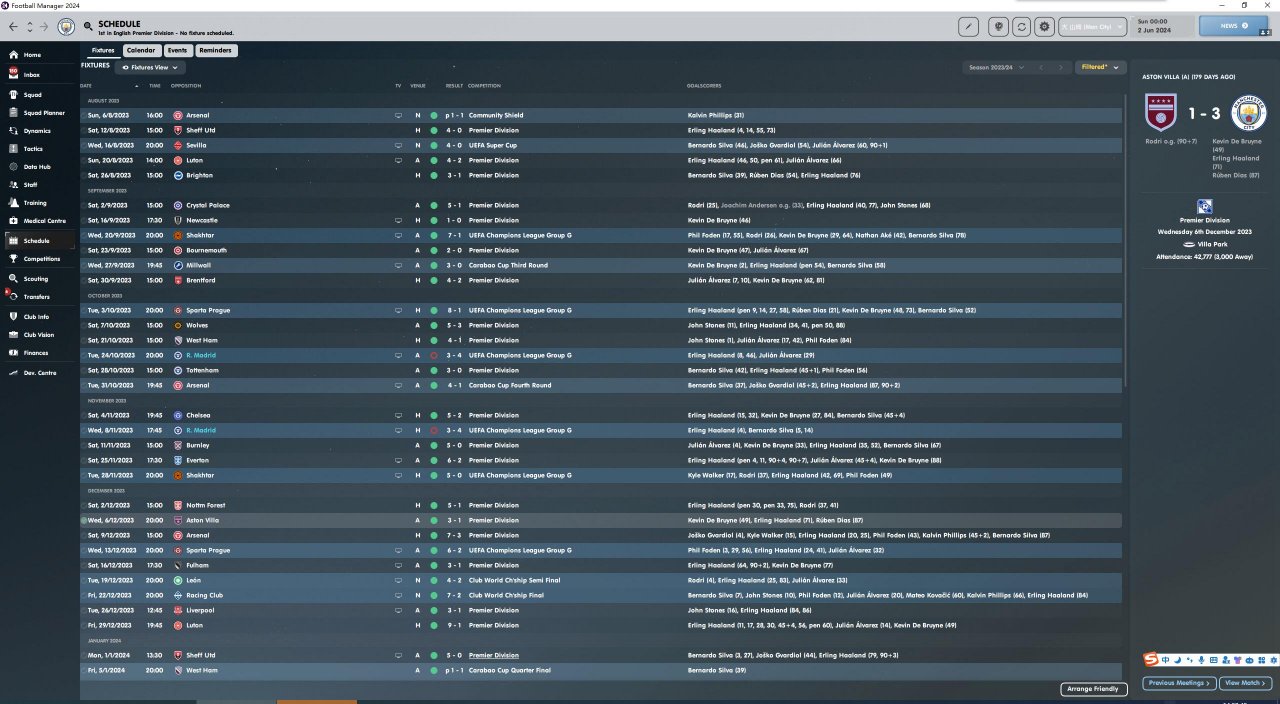1280x704 pixels.
Task: Click the Sogou input method S logo
Action: click(1153, 660)
